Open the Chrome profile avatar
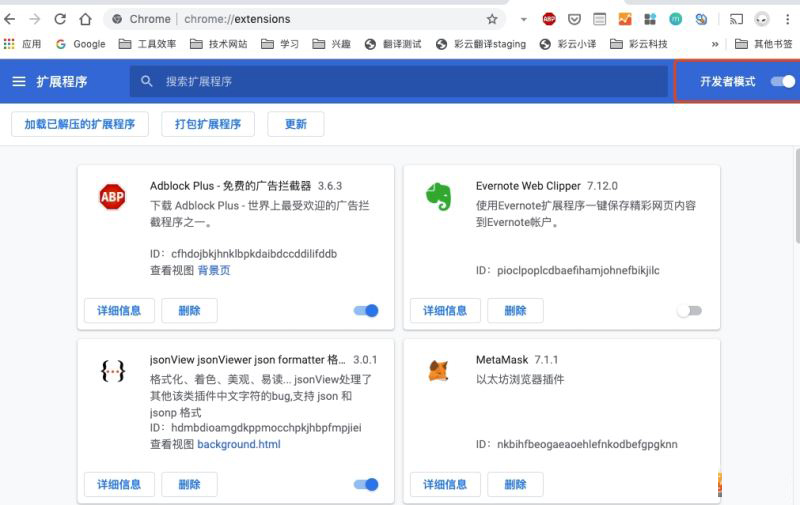The height and width of the screenshot is (505, 800). tap(762, 19)
